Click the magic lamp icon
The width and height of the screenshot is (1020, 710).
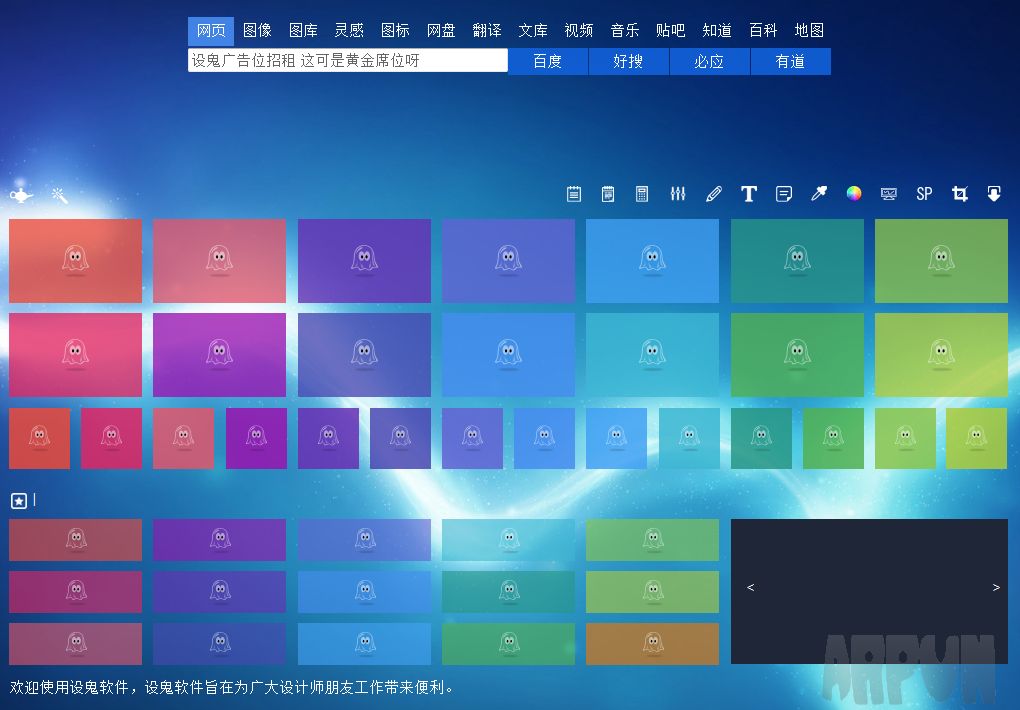[20, 193]
